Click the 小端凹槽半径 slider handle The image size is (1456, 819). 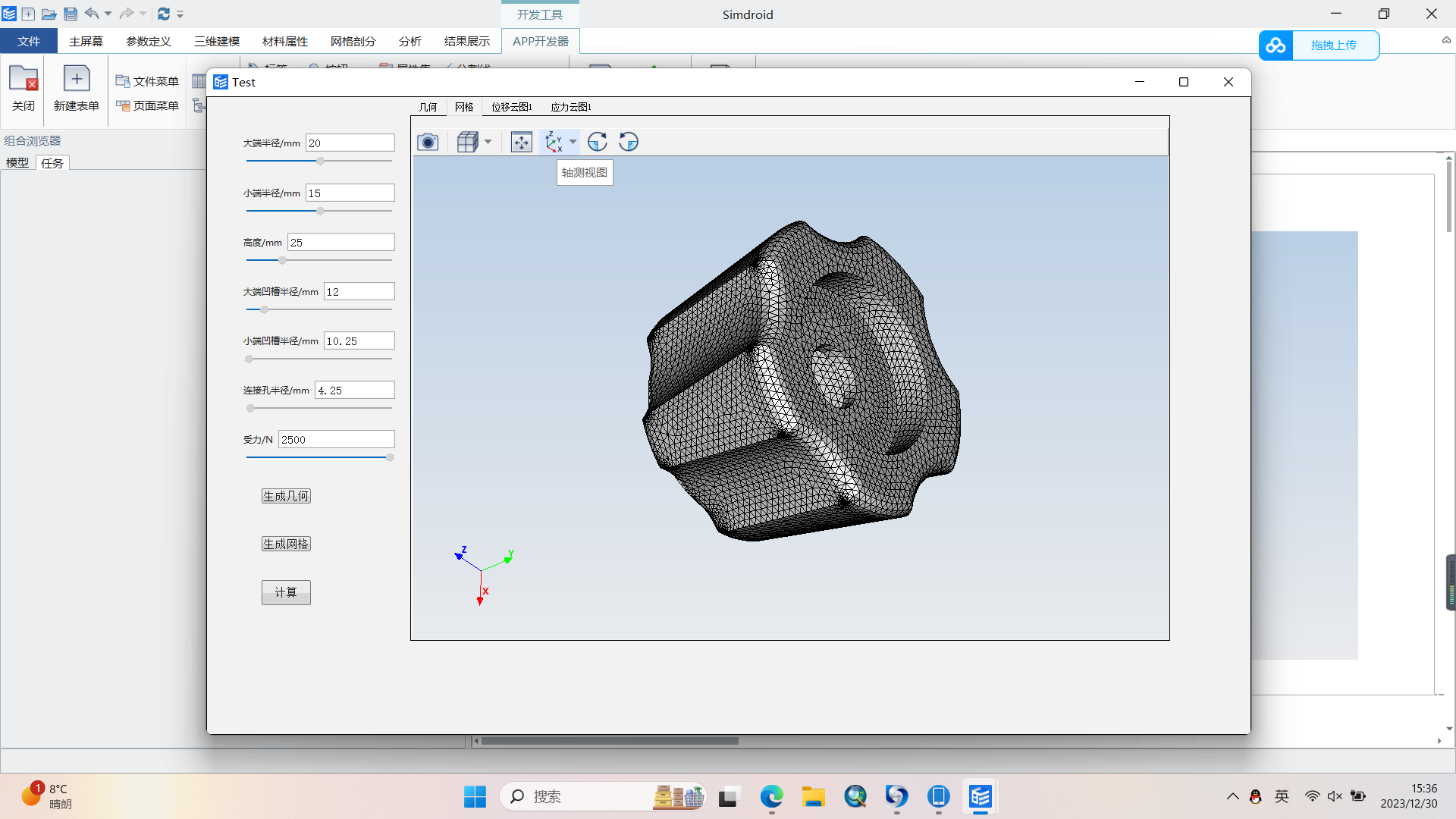coord(249,359)
